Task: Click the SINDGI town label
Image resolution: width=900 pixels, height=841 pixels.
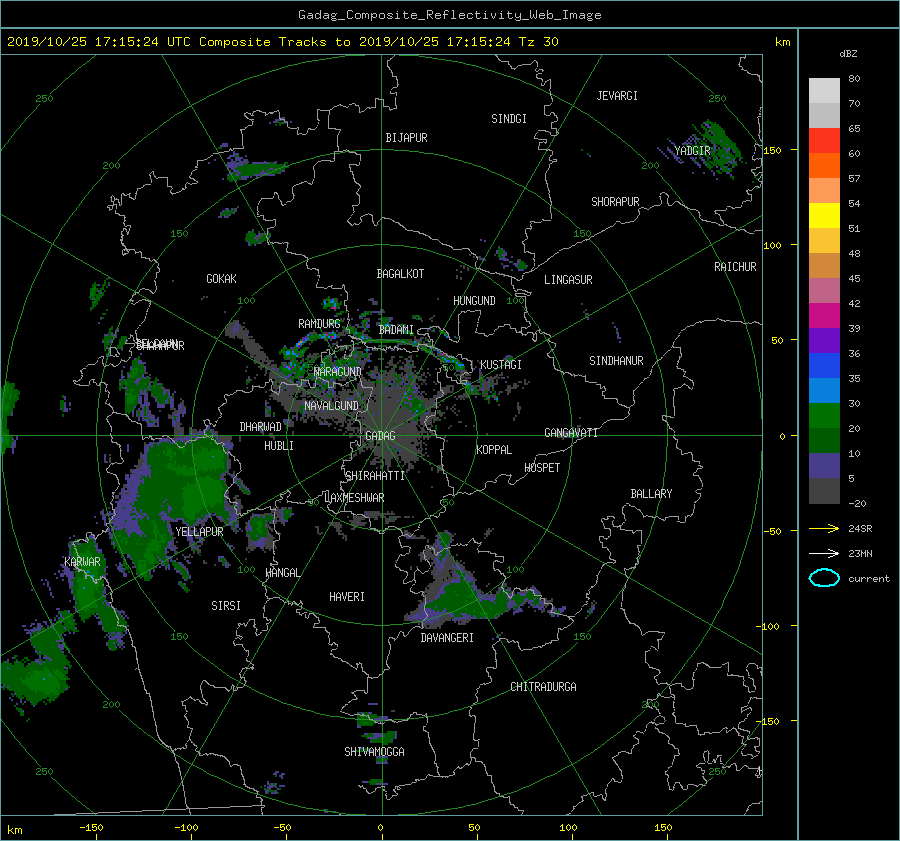Action: pos(509,119)
